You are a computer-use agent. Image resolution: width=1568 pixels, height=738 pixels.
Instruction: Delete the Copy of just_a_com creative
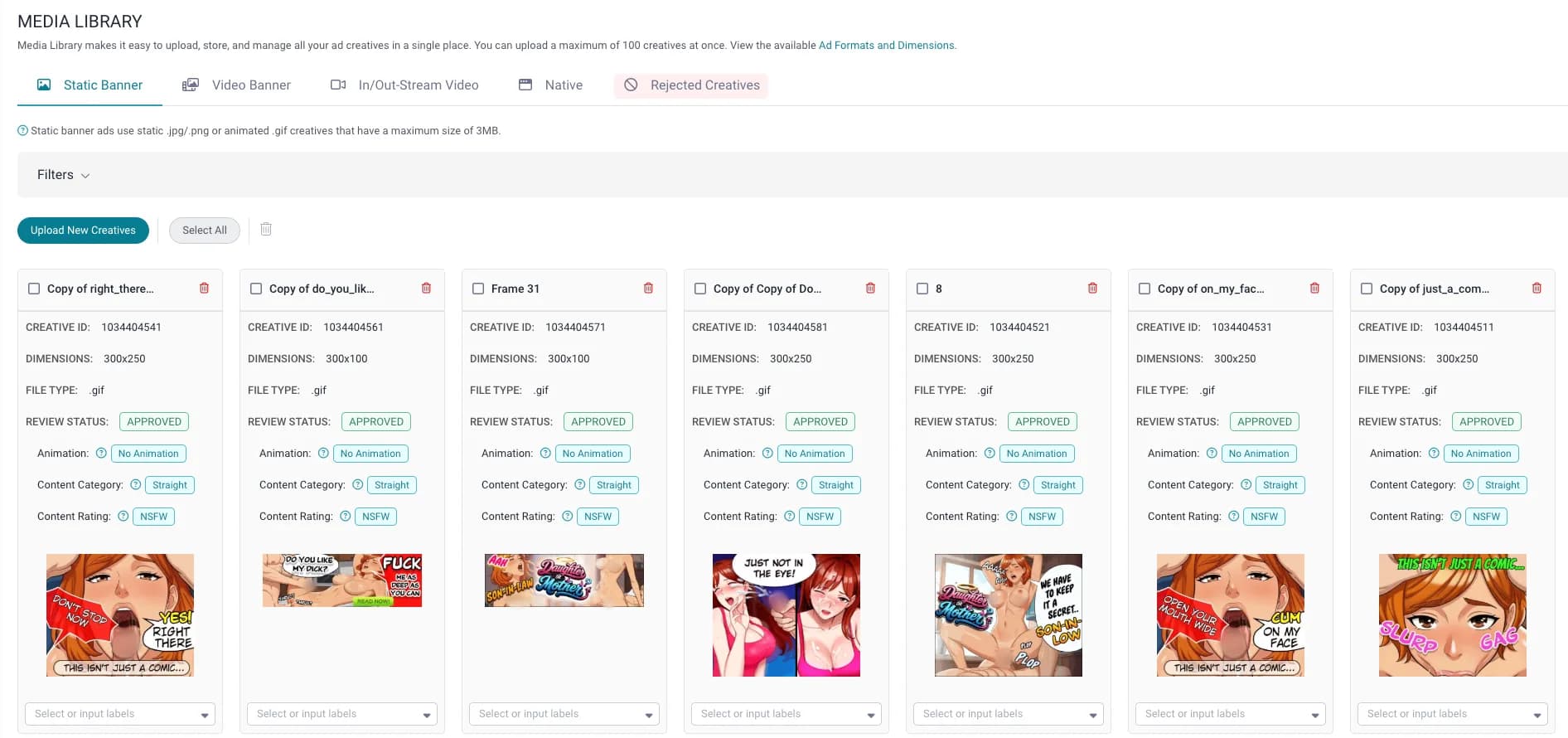click(x=1537, y=289)
